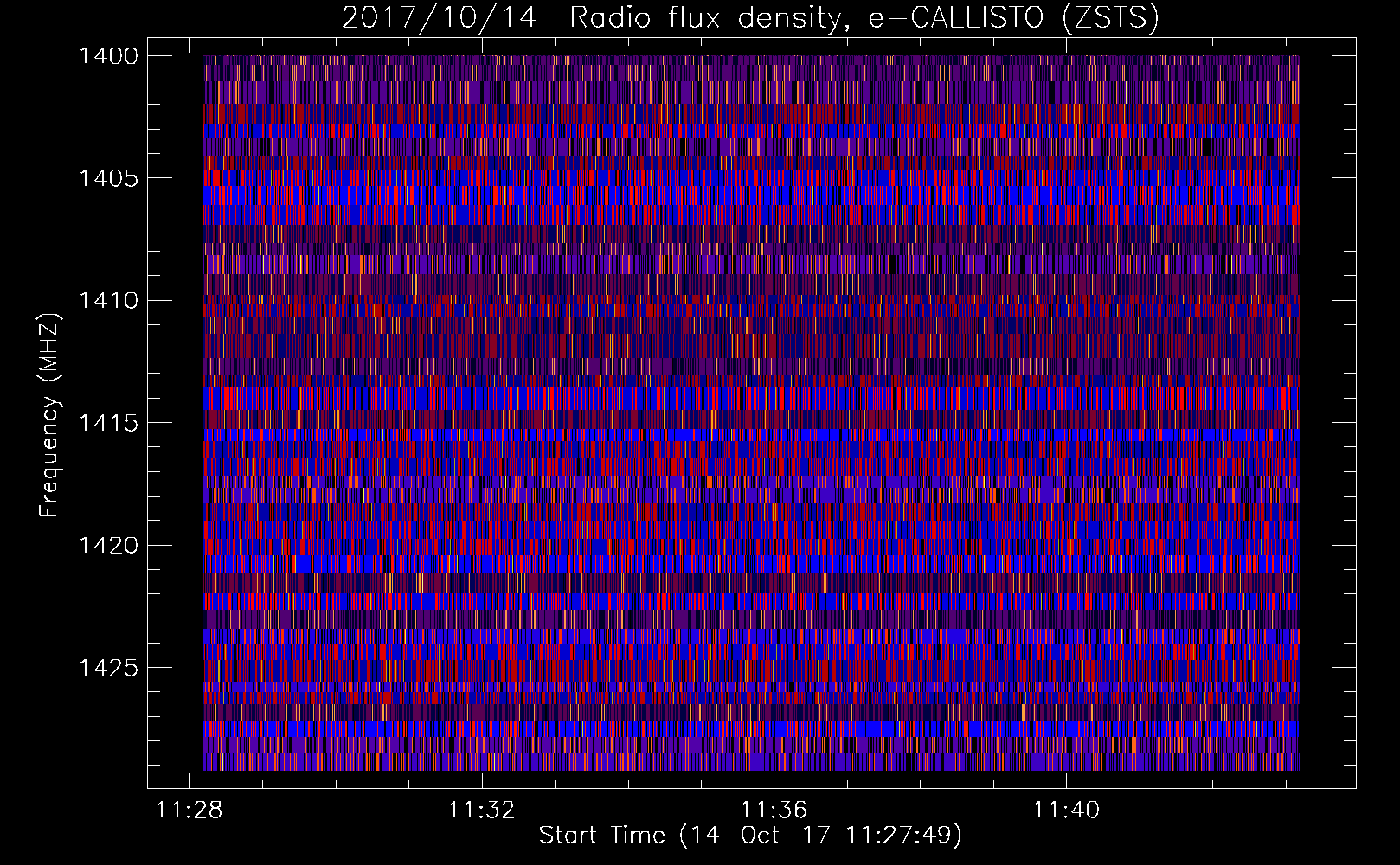Click the 'Start Time (14-Oct-17 11:27:49)' caption
This screenshot has width=1400, height=865.
[750, 836]
